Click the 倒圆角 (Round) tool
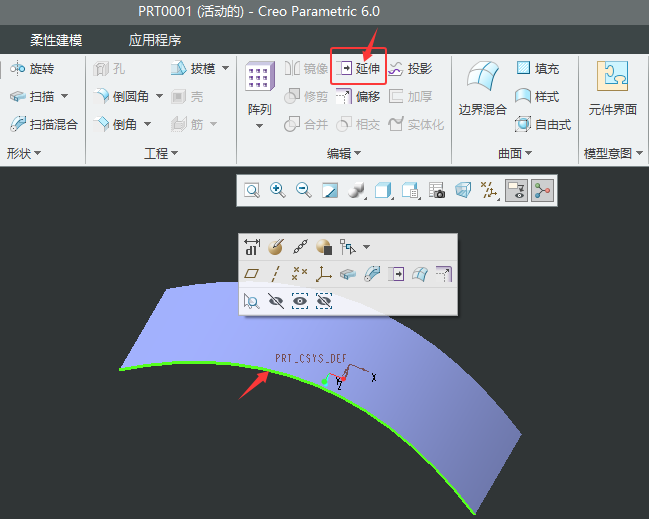The image size is (649, 519). pyautogui.click(x=121, y=96)
